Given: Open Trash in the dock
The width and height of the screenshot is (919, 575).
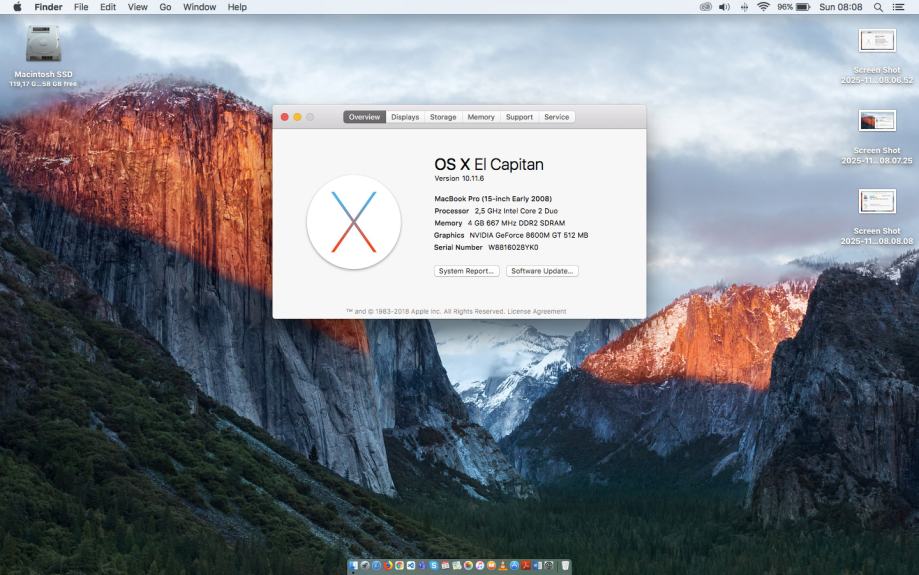Looking at the screenshot, I should point(565,566).
